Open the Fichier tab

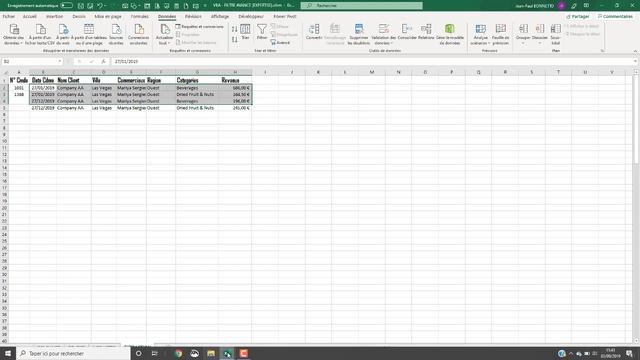click(9, 16)
